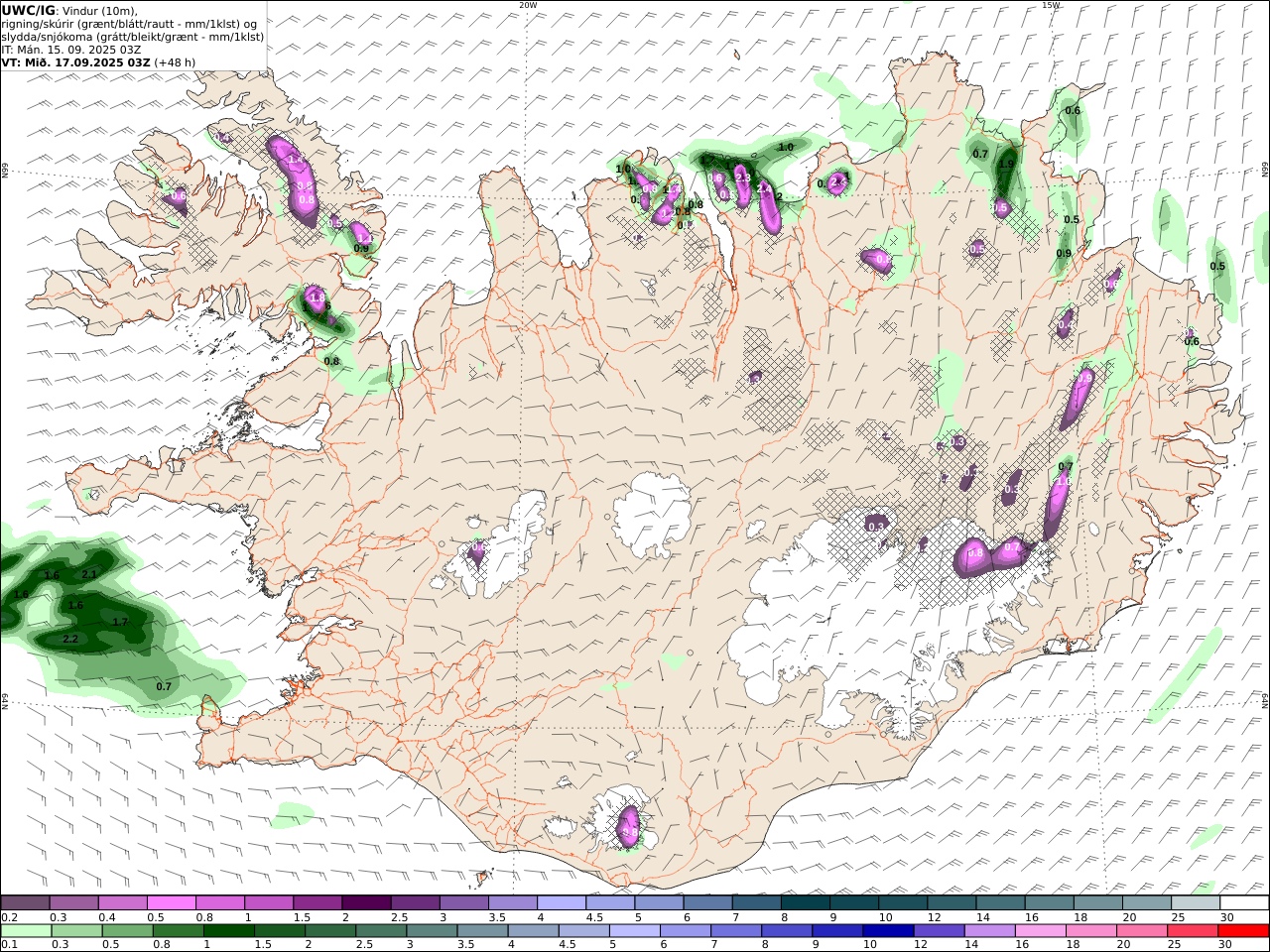Viewport: 1270px width, 952px height.
Task: Click the 'rigning/skúrir' legend description line
Action: click(x=129, y=24)
